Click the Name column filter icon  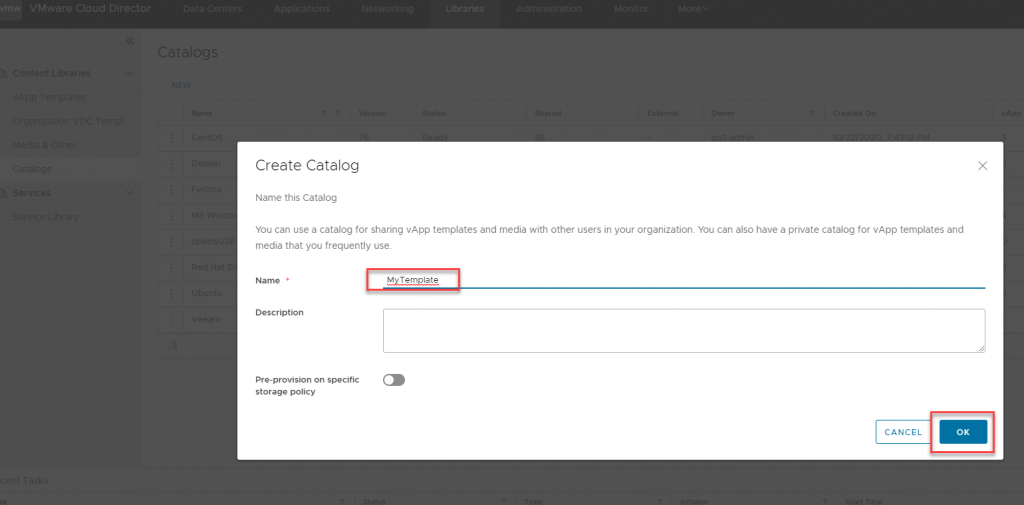click(338, 113)
